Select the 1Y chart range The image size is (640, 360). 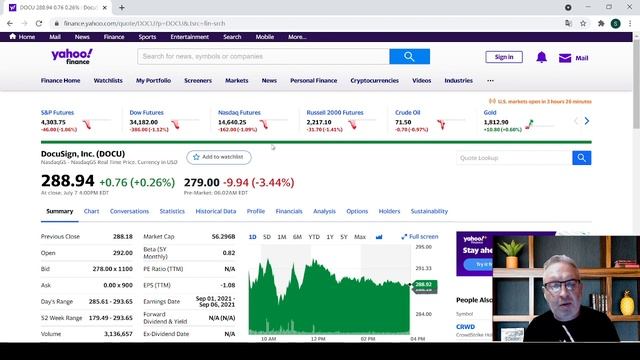click(x=330, y=237)
